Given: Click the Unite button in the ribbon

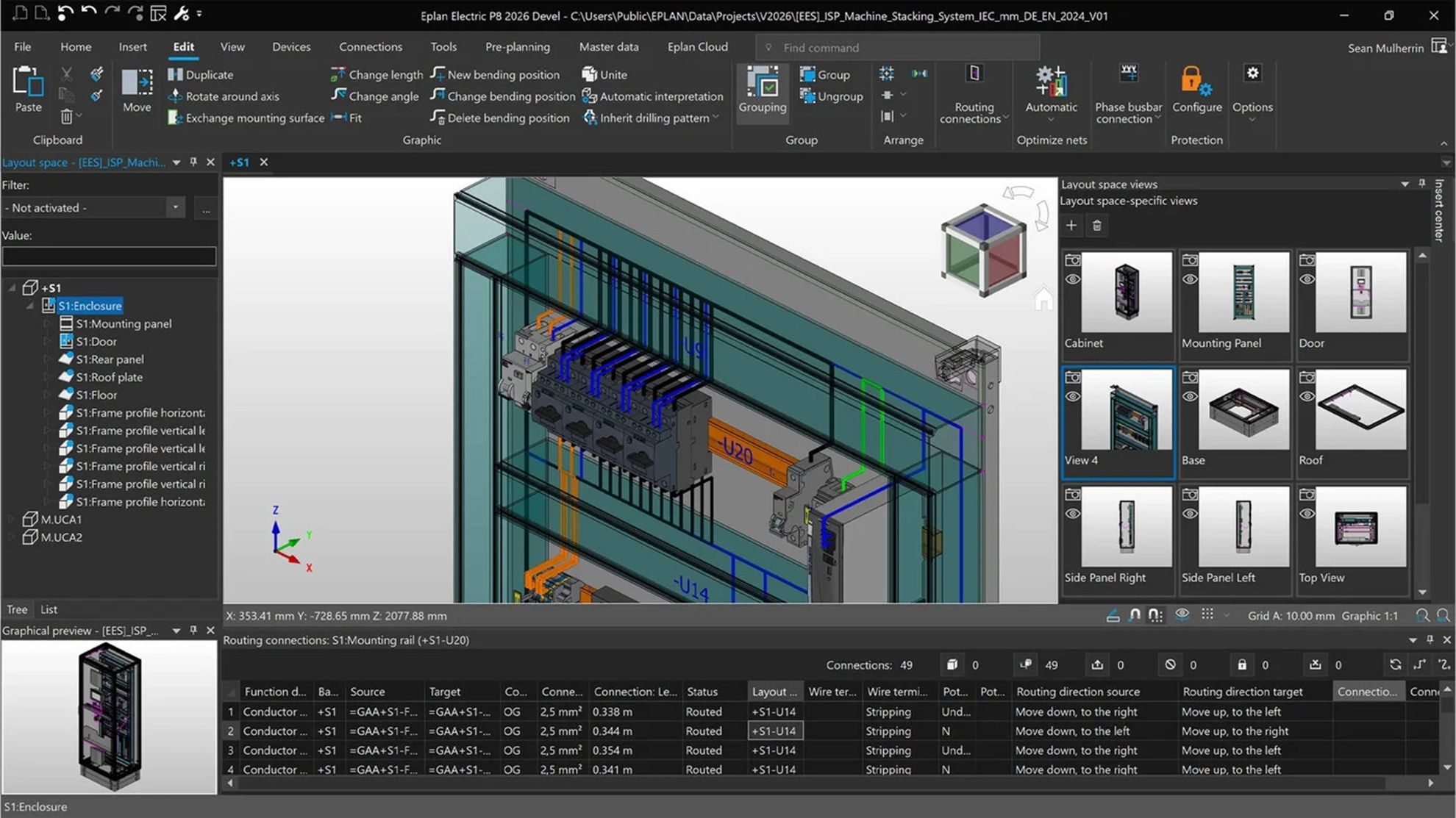Looking at the screenshot, I should (605, 74).
